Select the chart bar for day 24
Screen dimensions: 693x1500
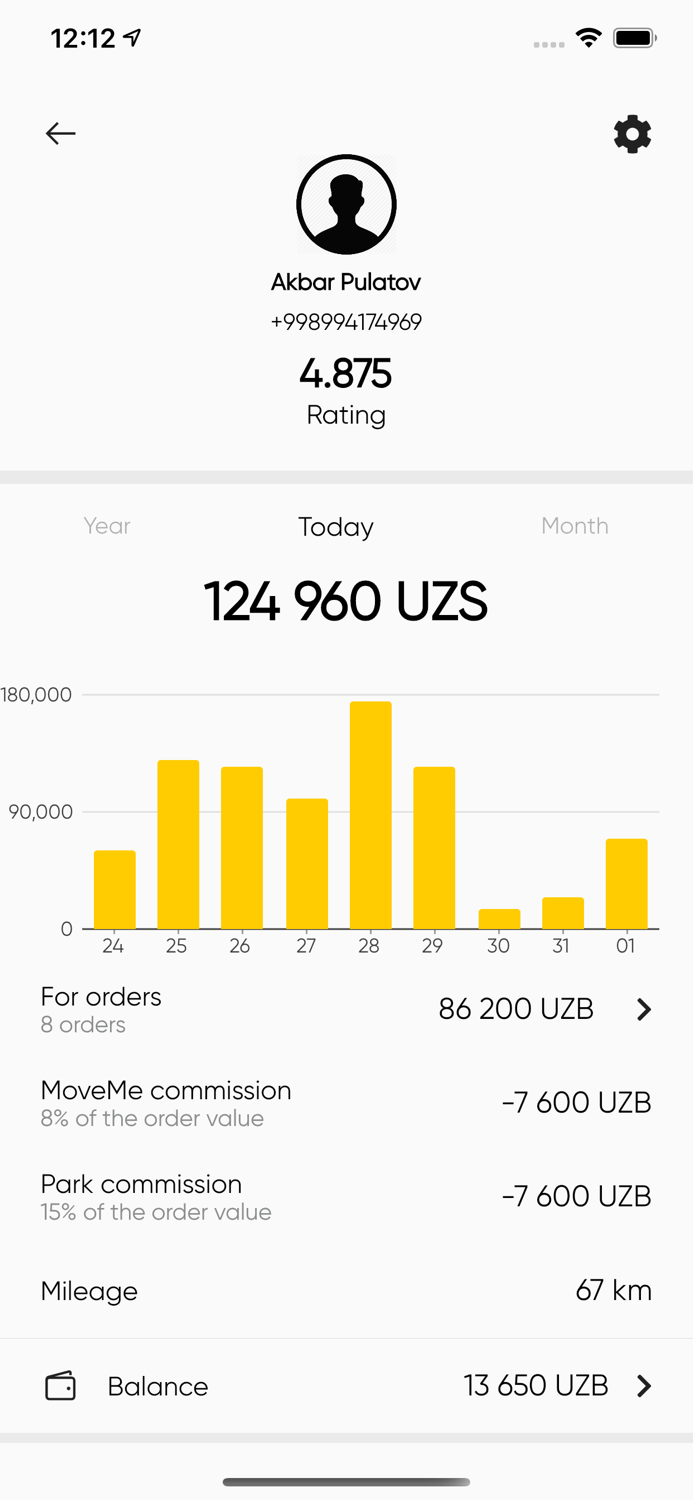(113, 890)
